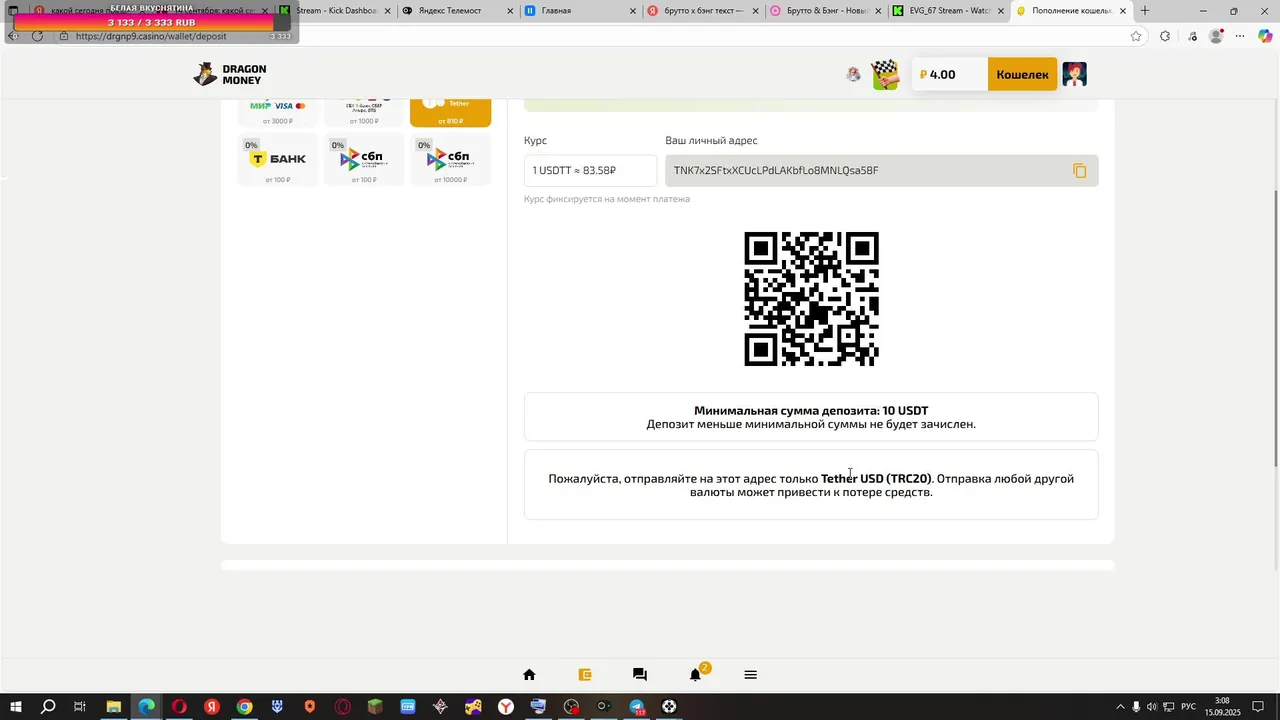Switch the РУС input language
Image resolution: width=1280 pixels, height=720 pixels.
coord(1189,707)
